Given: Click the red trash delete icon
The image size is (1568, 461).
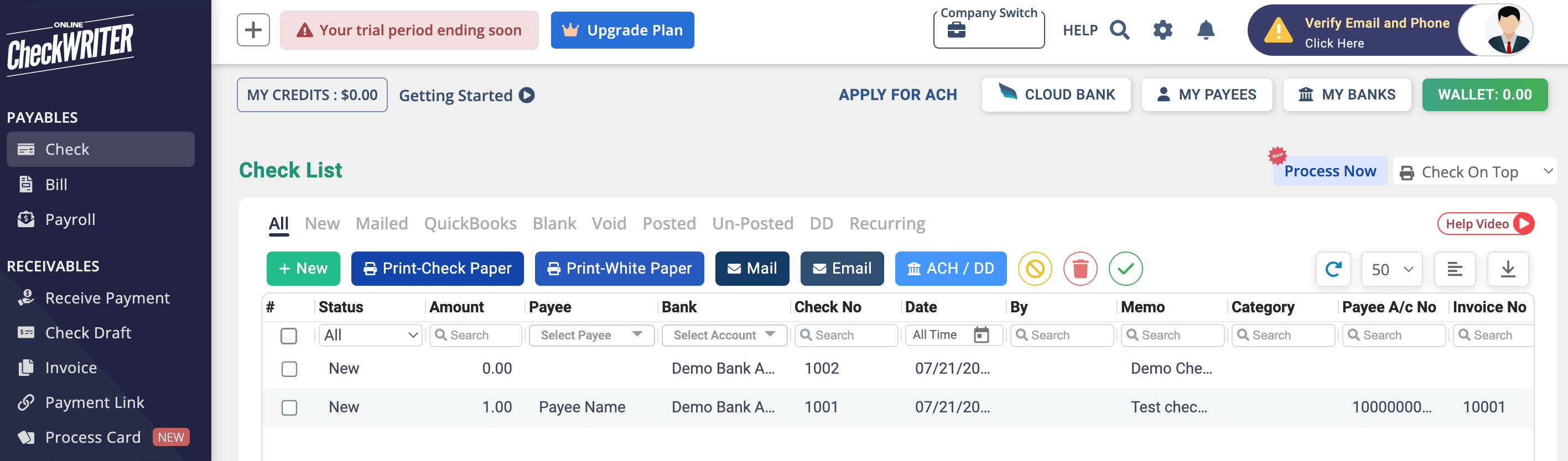Looking at the screenshot, I should (1080, 268).
